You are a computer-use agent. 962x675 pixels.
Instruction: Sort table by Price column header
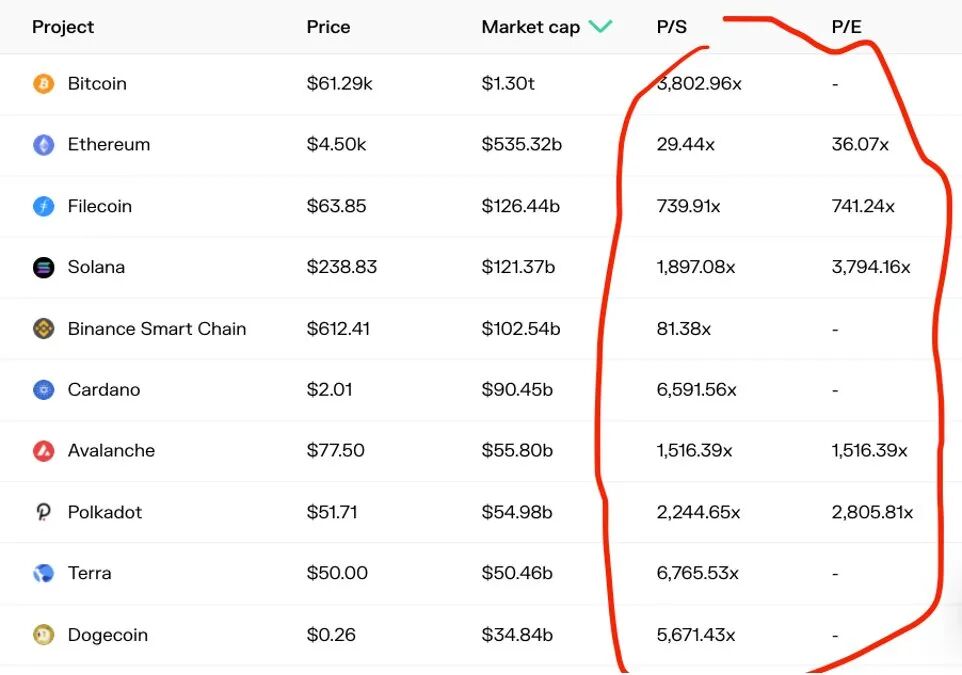click(328, 27)
